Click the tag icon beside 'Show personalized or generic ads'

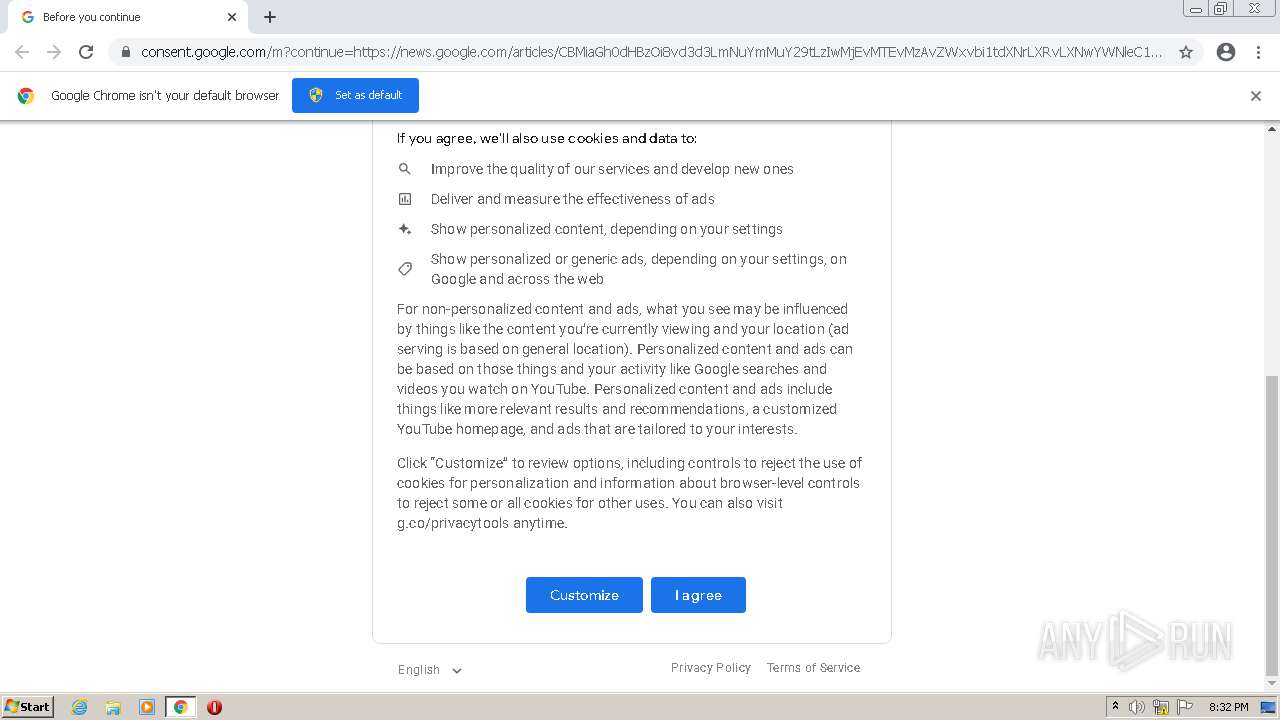[405, 269]
